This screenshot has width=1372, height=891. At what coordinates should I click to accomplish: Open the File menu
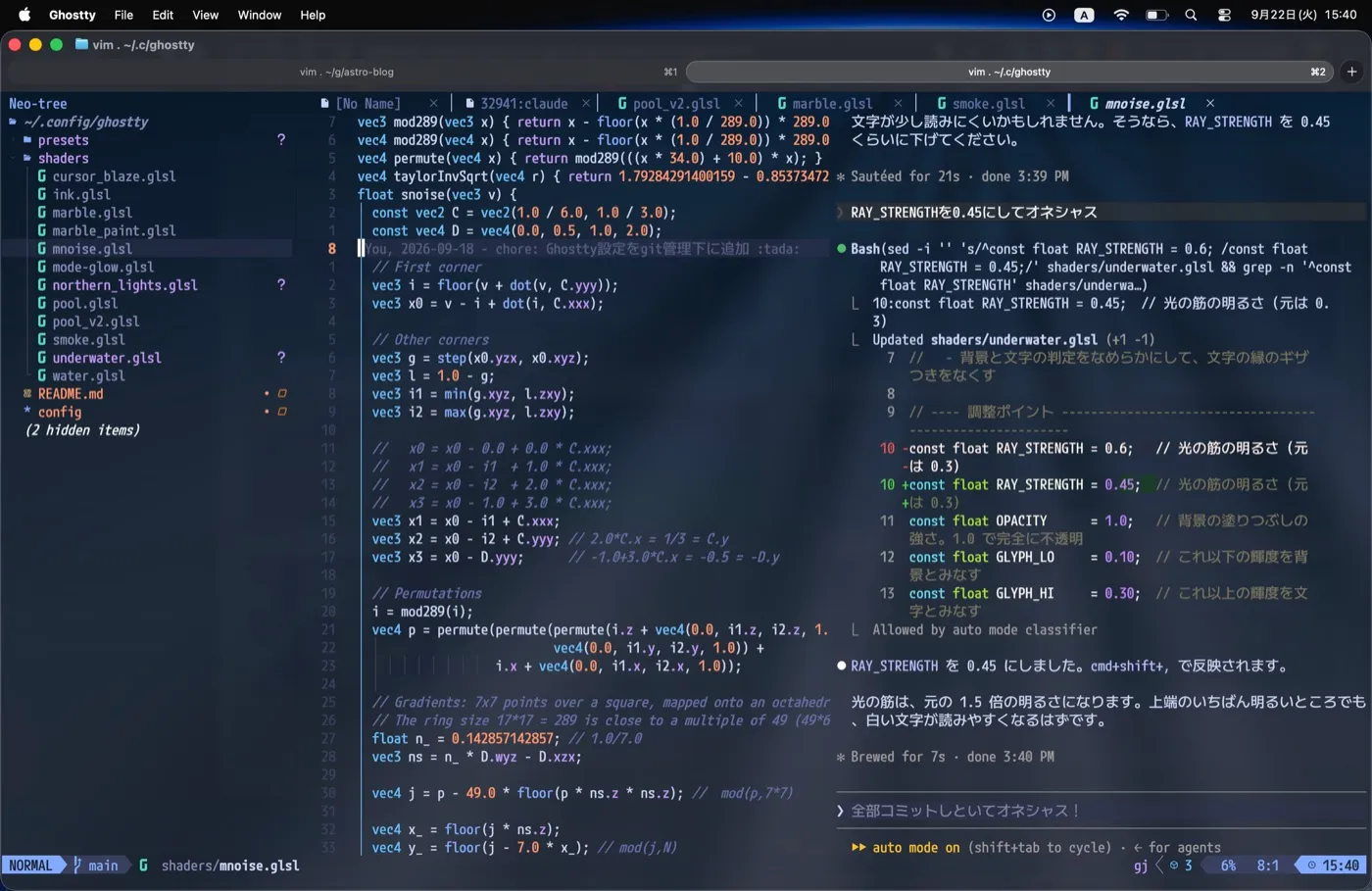[123, 15]
